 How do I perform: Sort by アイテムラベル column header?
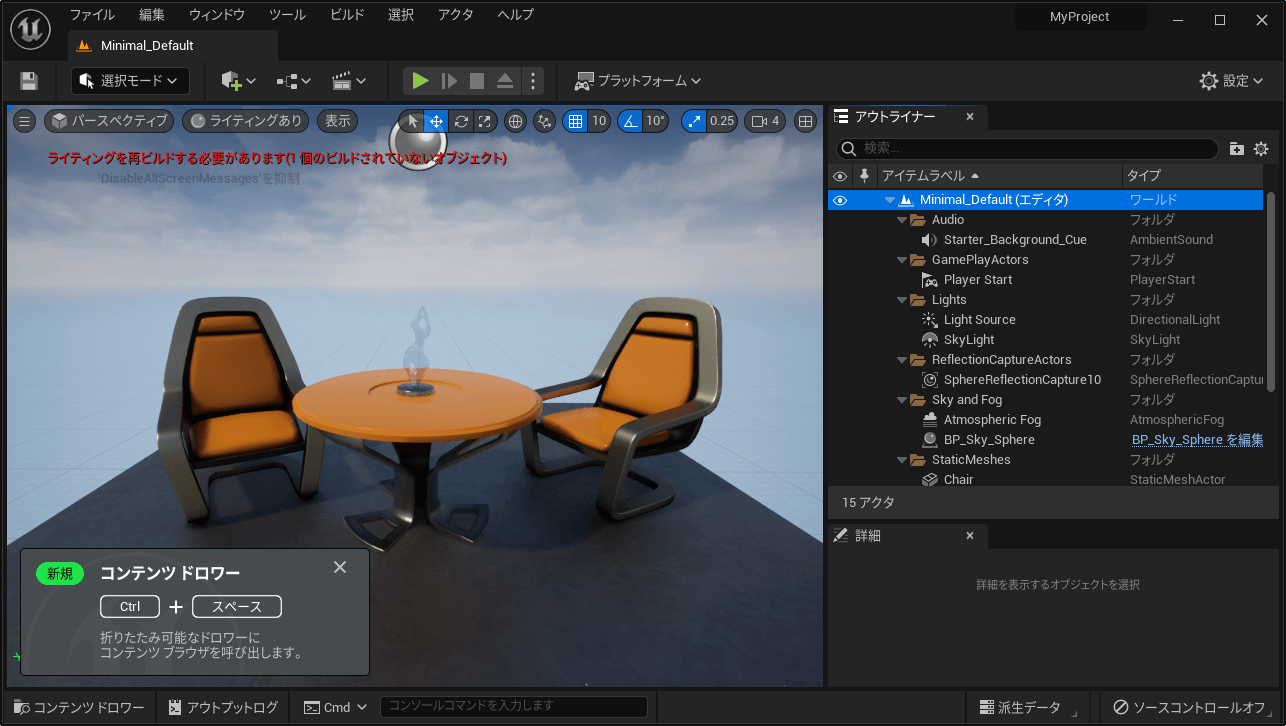click(999, 176)
